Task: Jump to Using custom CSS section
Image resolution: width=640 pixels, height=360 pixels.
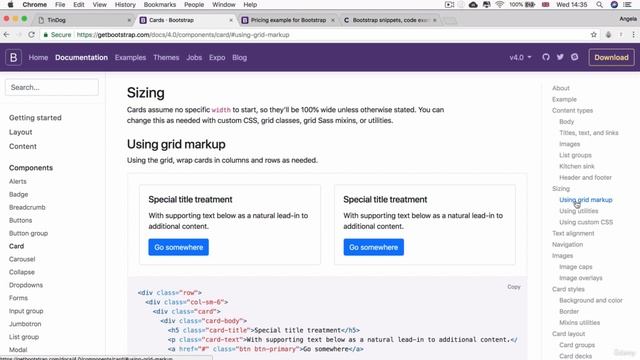Action: click(586, 222)
